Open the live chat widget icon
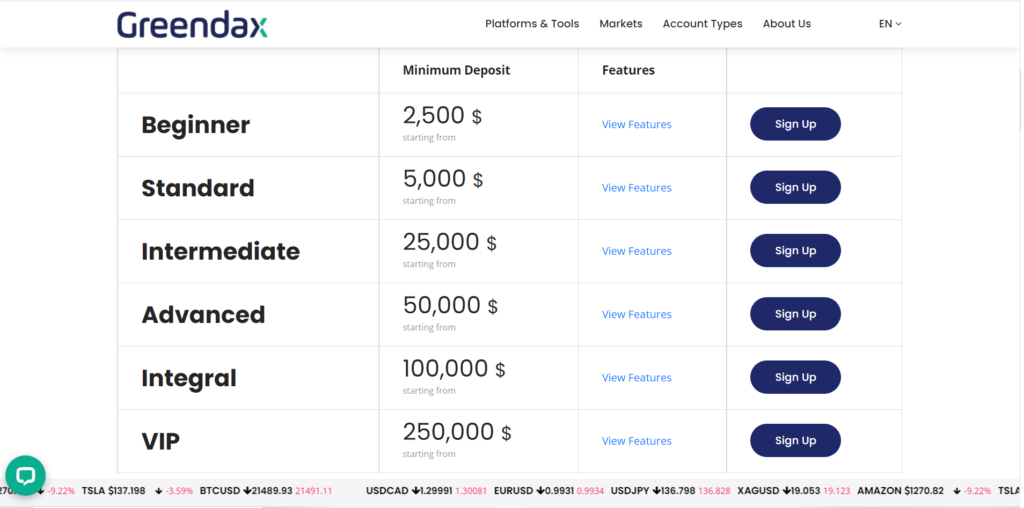 point(25,475)
